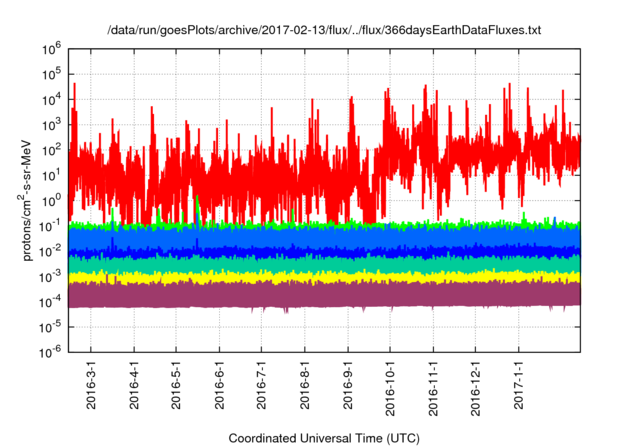Viewport: 640px width, 448px height.
Task: Click the 10^-6 y-axis tick label
Action: (52, 351)
